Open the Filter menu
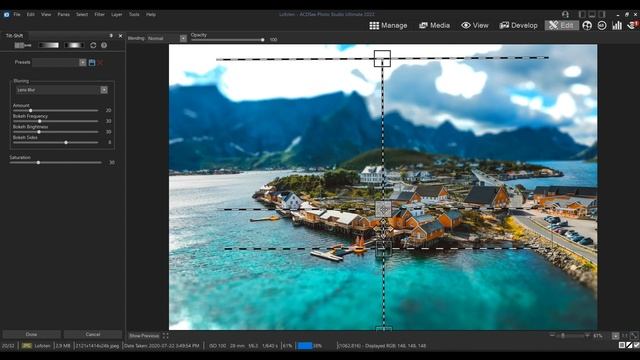The height and width of the screenshot is (360, 640). tap(100, 14)
